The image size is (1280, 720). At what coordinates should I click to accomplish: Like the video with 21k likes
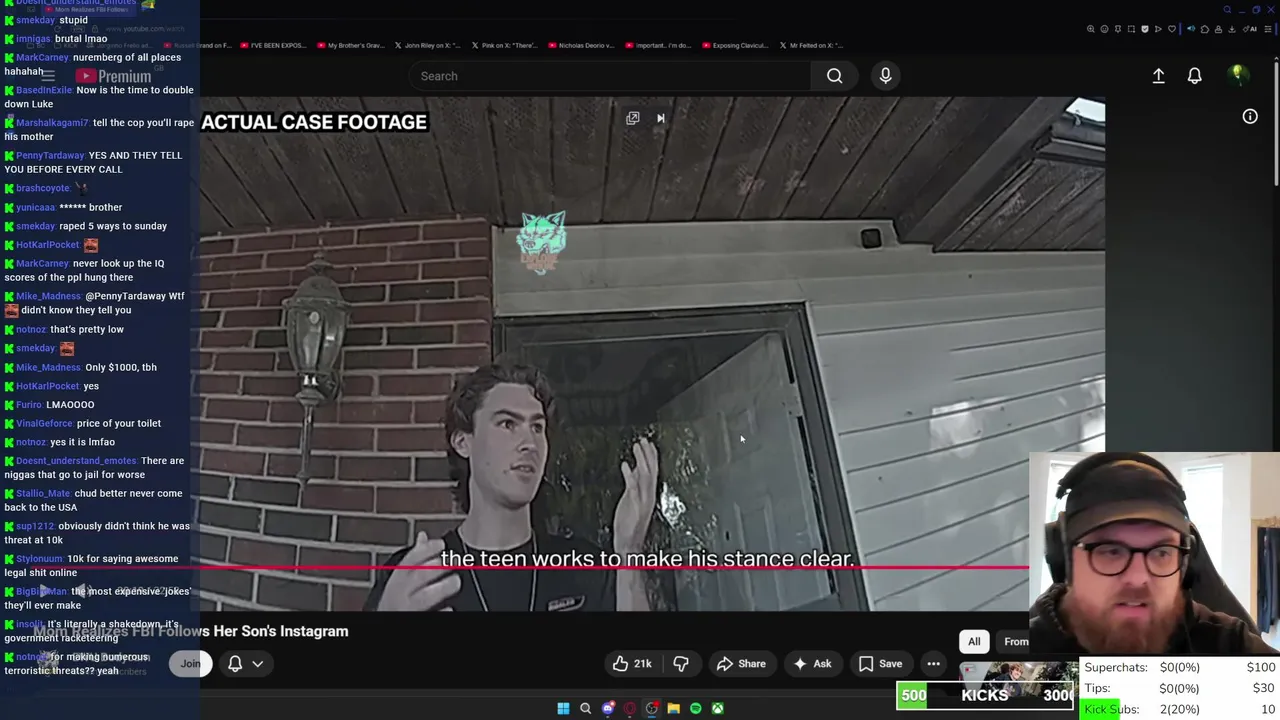(x=632, y=664)
